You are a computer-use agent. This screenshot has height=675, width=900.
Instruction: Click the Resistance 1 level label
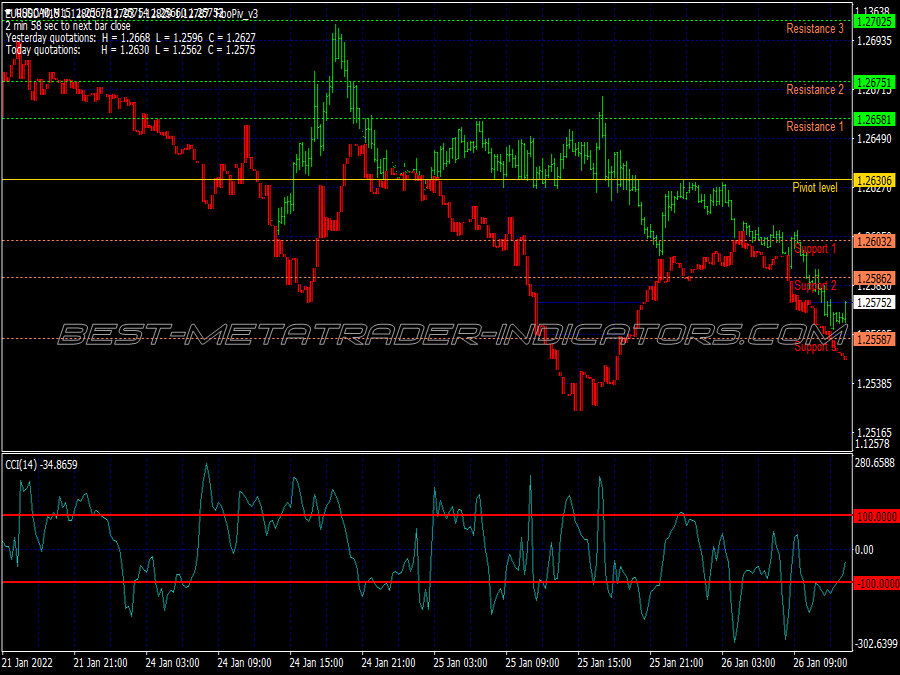(x=814, y=126)
